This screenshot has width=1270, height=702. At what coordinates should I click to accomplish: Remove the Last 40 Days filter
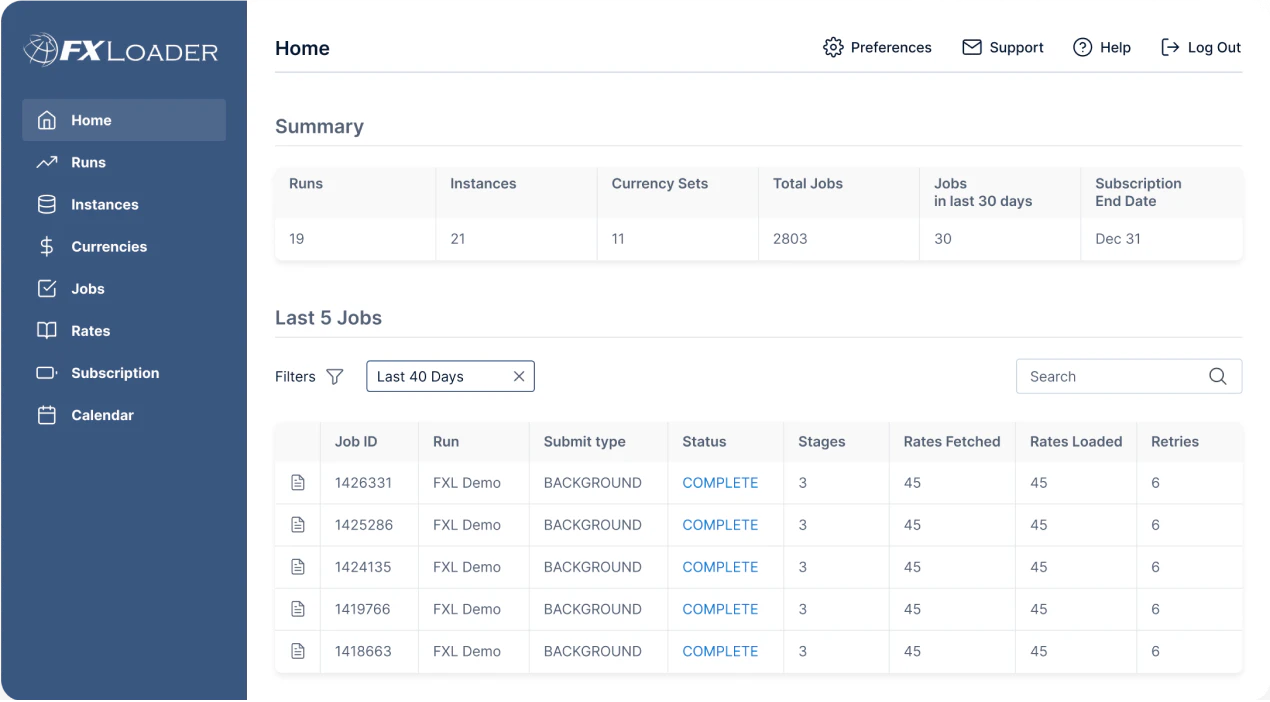tap(518, 377)
